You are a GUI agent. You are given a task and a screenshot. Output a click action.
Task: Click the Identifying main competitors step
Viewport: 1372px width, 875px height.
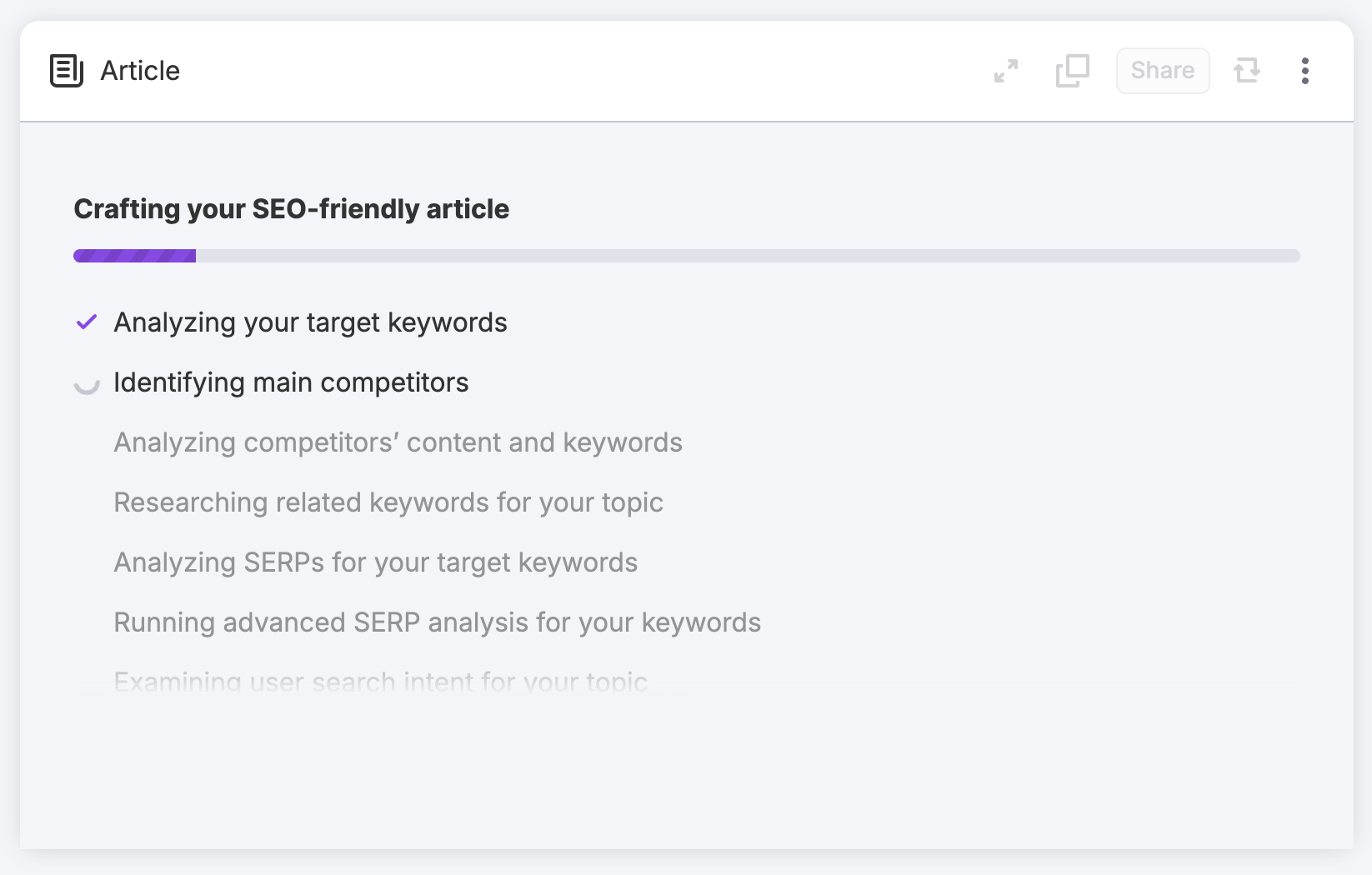[291, 382]
